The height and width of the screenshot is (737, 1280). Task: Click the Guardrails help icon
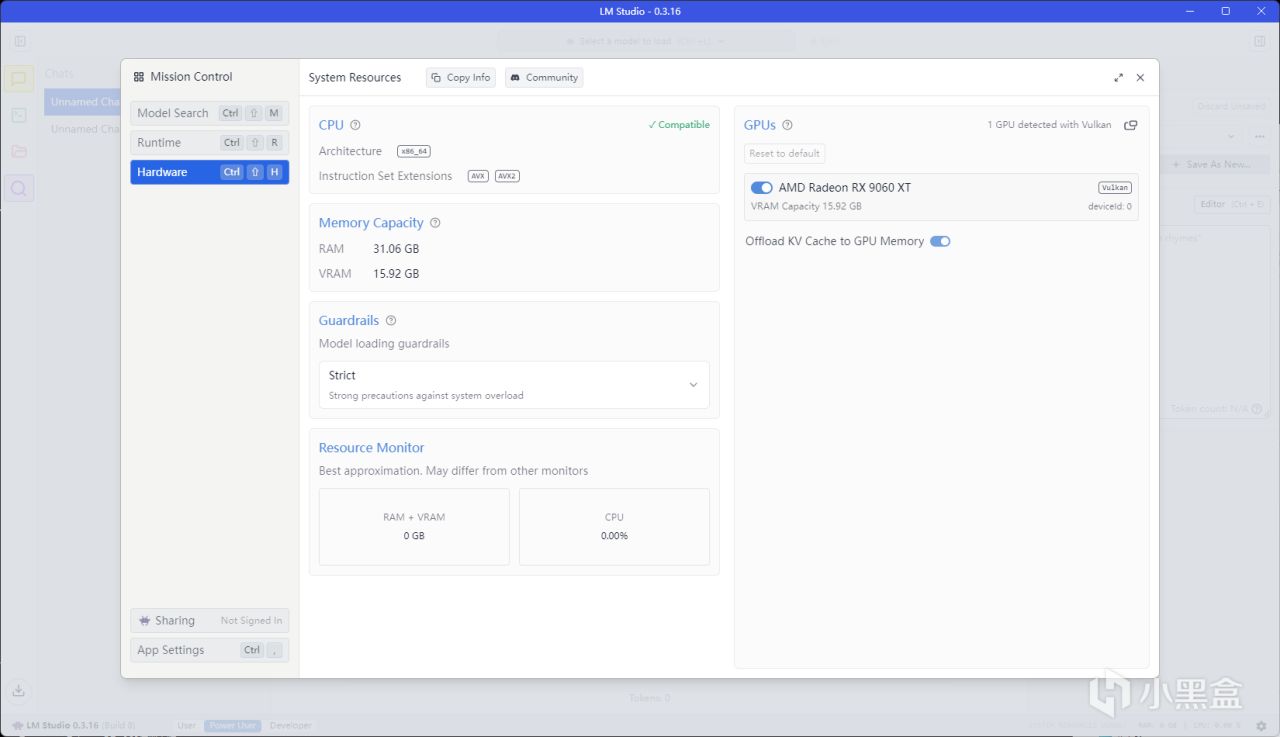[391, 321]
